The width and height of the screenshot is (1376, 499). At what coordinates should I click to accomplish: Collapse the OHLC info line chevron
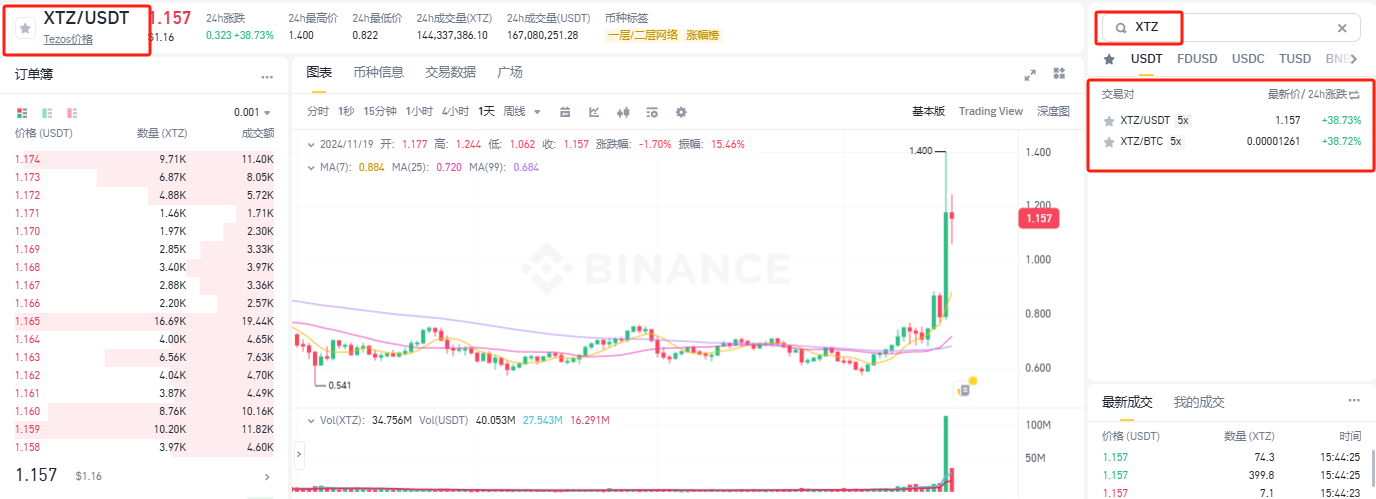click(x=311, y=144)
